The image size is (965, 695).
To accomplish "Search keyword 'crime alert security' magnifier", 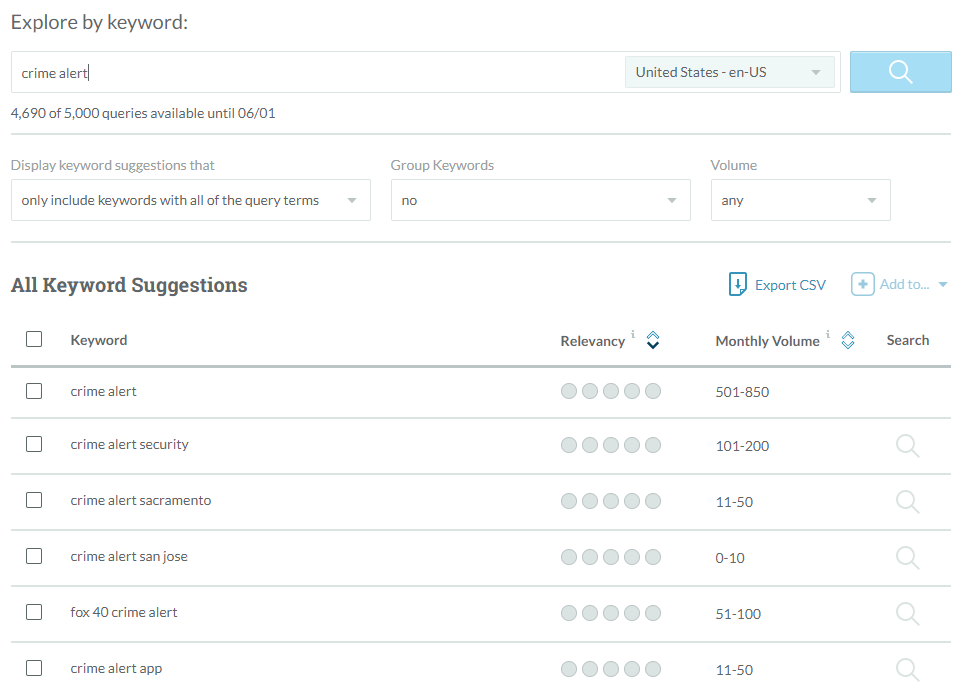I will 907,446.
